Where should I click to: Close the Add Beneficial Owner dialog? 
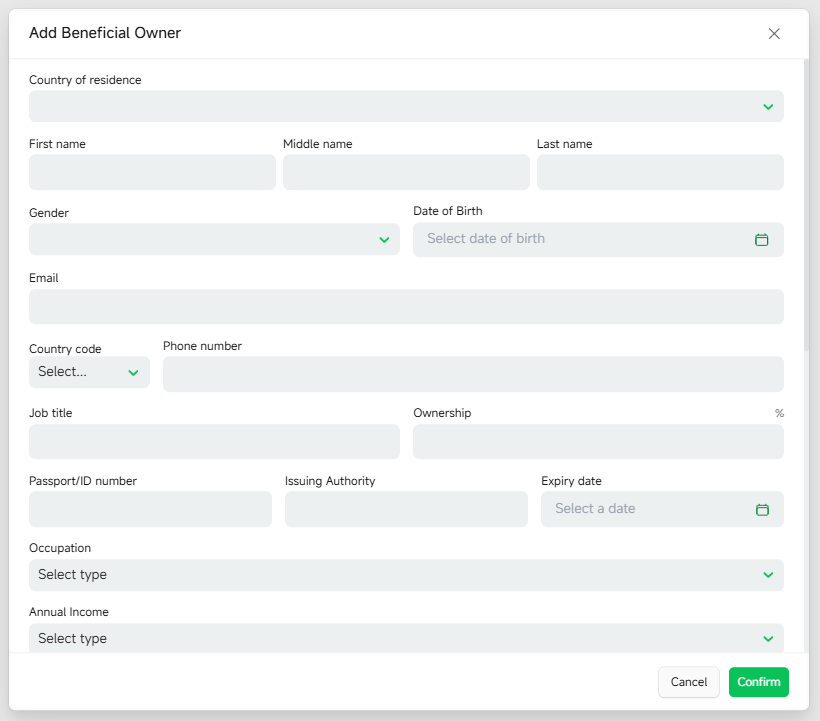click(x=774, y=33)
